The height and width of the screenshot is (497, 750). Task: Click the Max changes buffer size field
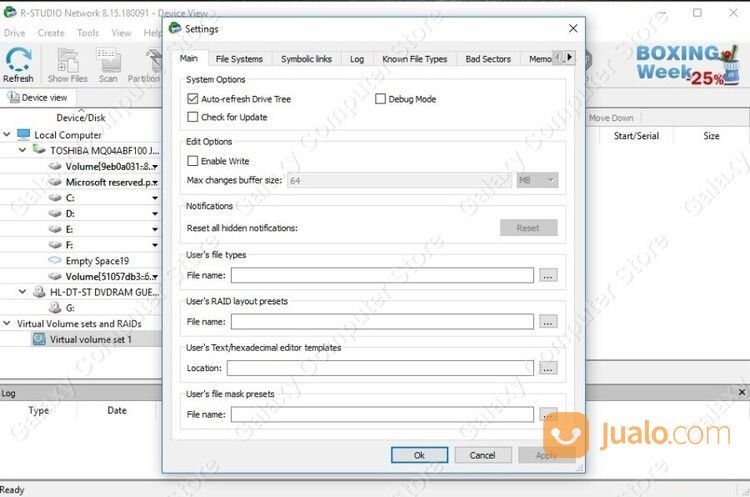[x=399, y=180]
